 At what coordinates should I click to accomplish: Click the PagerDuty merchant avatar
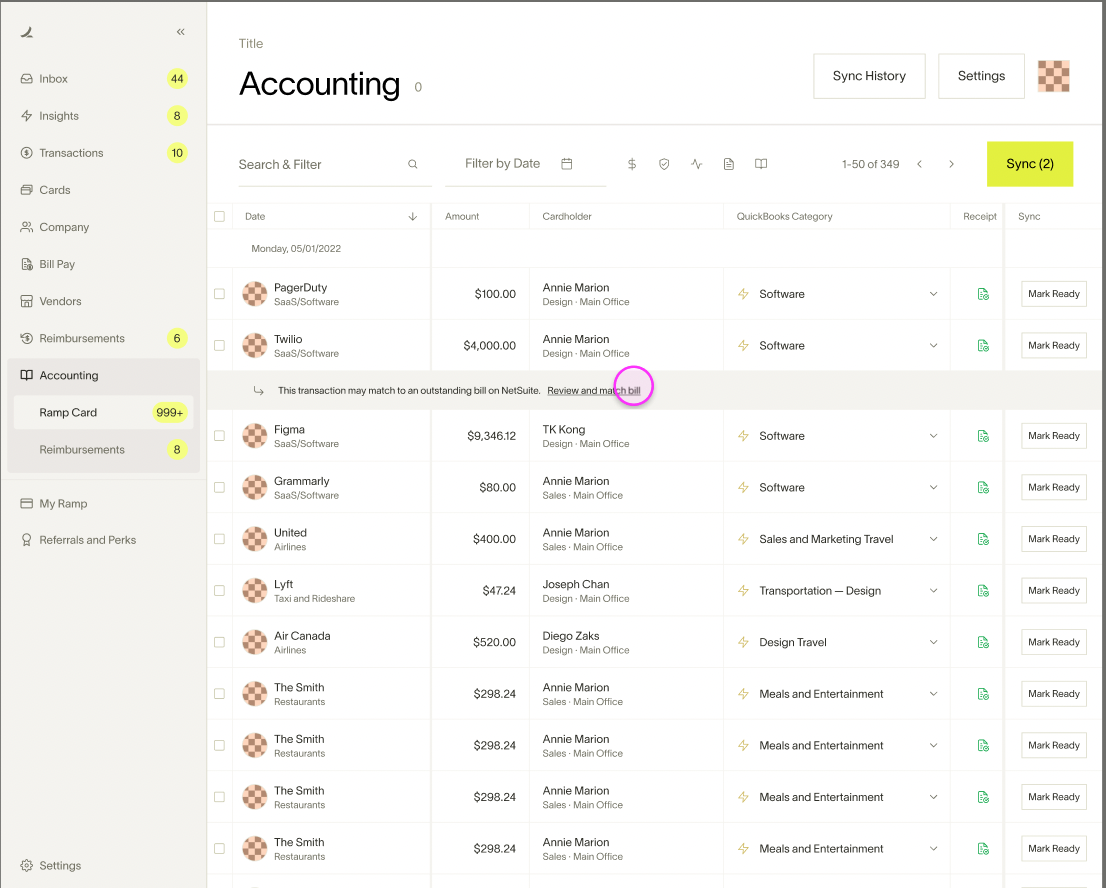point(255,293)
